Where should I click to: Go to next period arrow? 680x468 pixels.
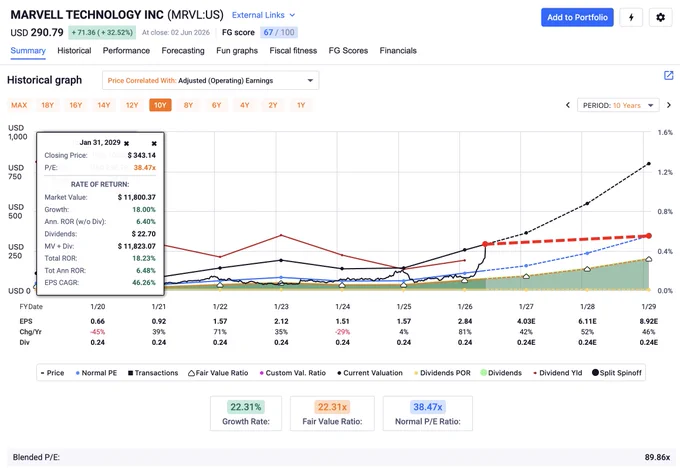coord(669,105)
